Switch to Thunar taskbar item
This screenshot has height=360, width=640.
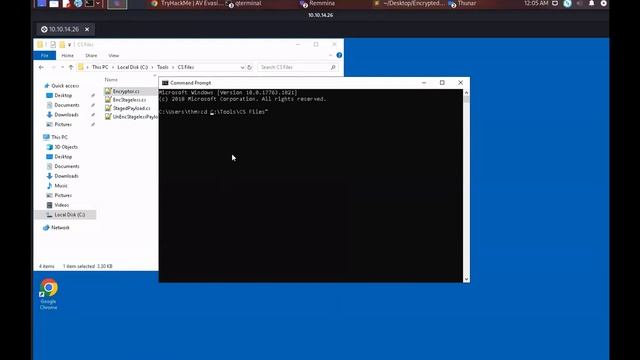(462, 4)
